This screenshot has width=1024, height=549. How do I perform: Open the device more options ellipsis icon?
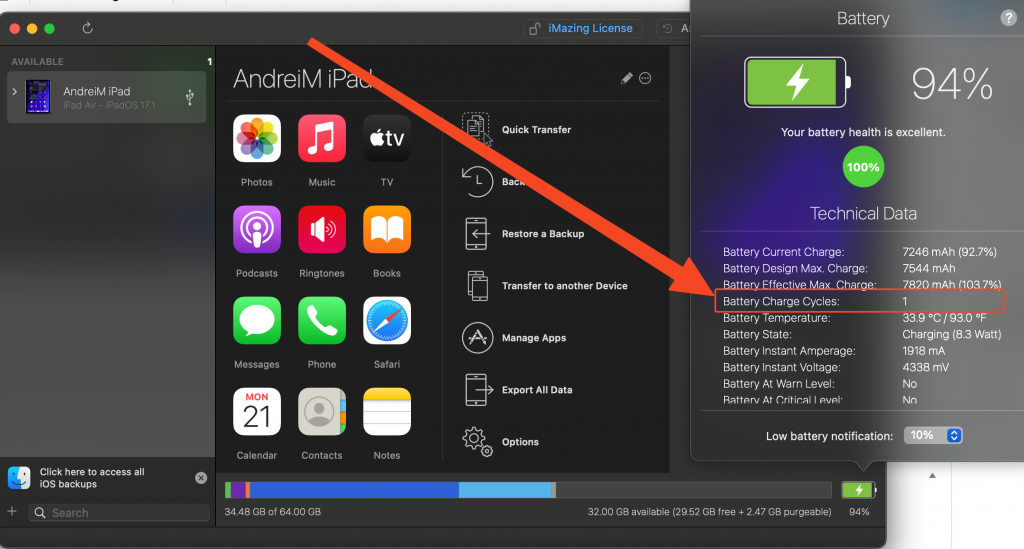pos(645,78)
